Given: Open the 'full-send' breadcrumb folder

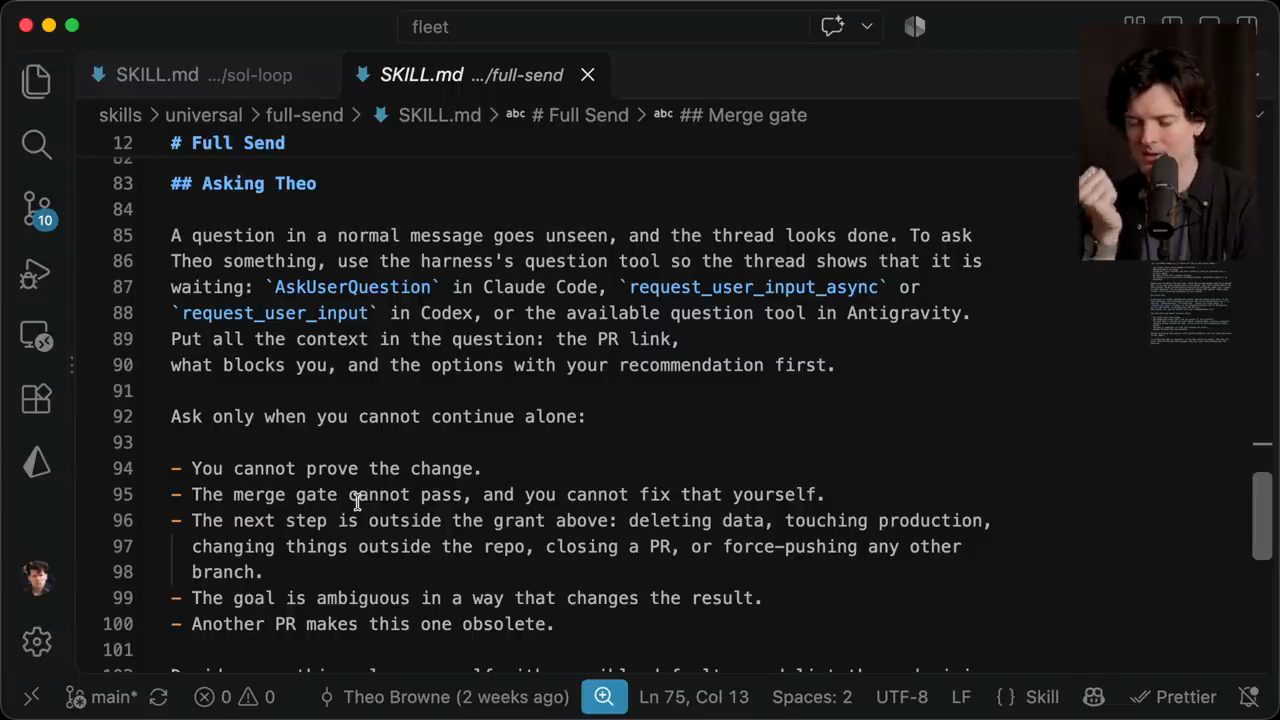Looking at the screenshot, I should (304, 115).
